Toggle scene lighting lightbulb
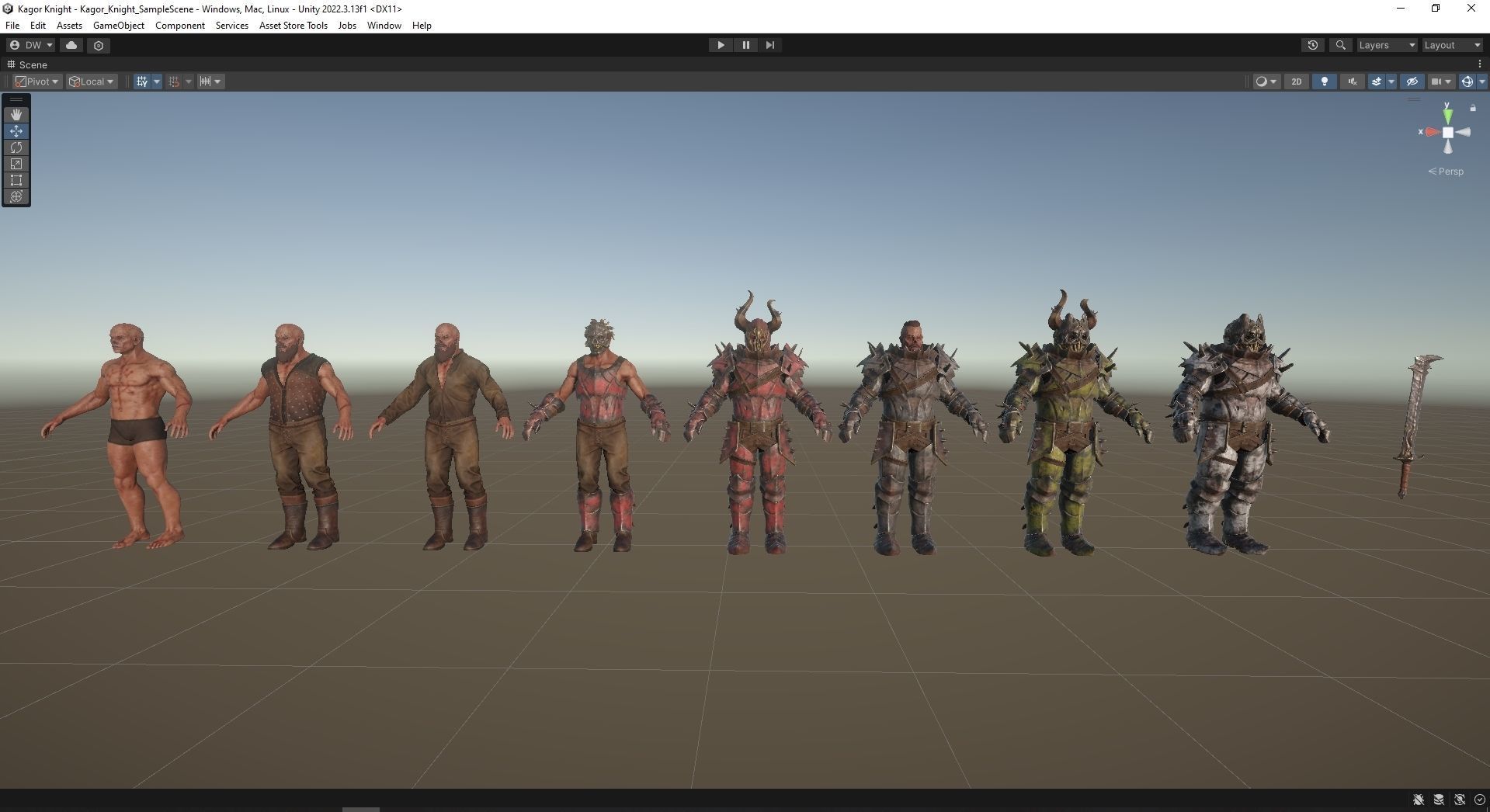1490x812 pixels. click(1325, 82)
